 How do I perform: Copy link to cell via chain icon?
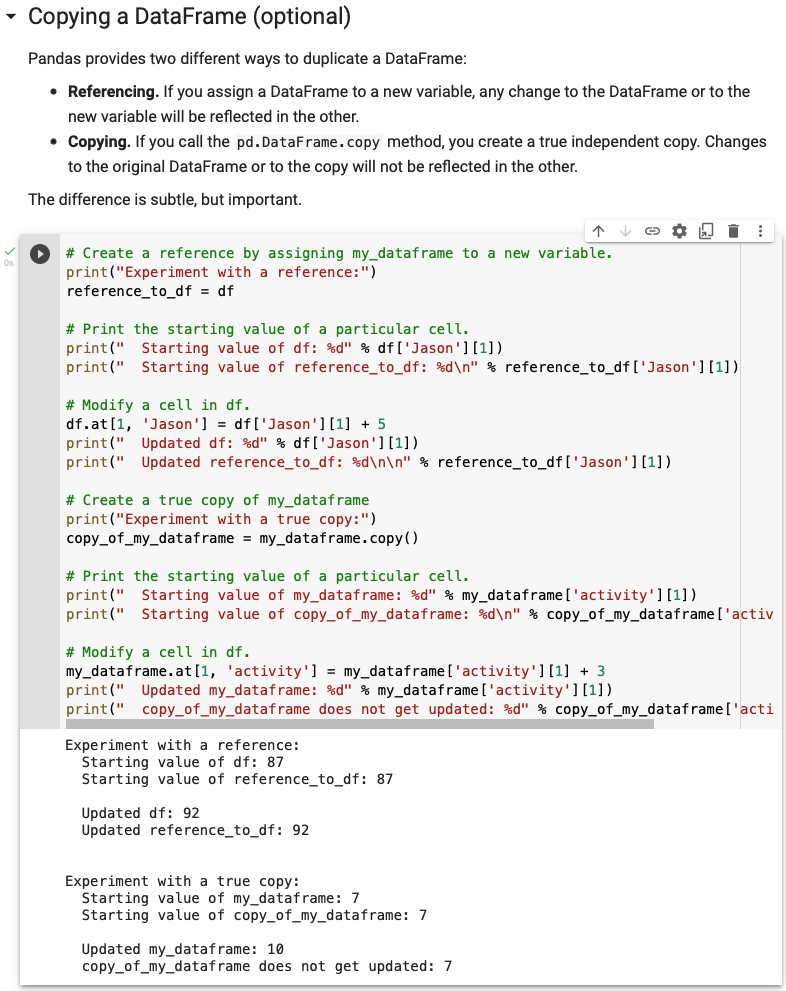click(x=652, y=231)
